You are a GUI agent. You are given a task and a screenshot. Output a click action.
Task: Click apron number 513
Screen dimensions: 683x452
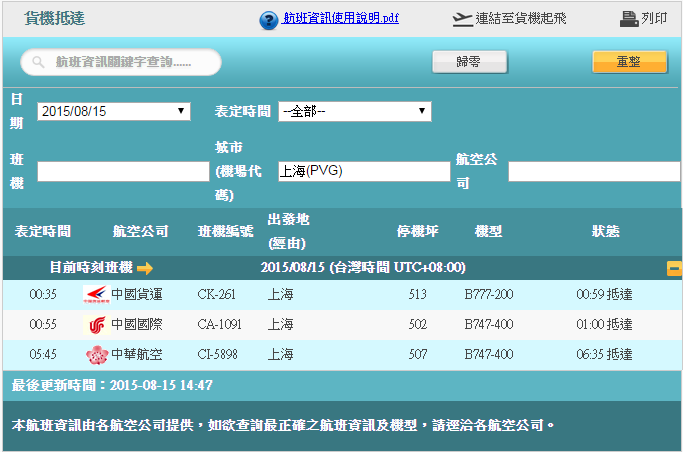pos(418,295)
